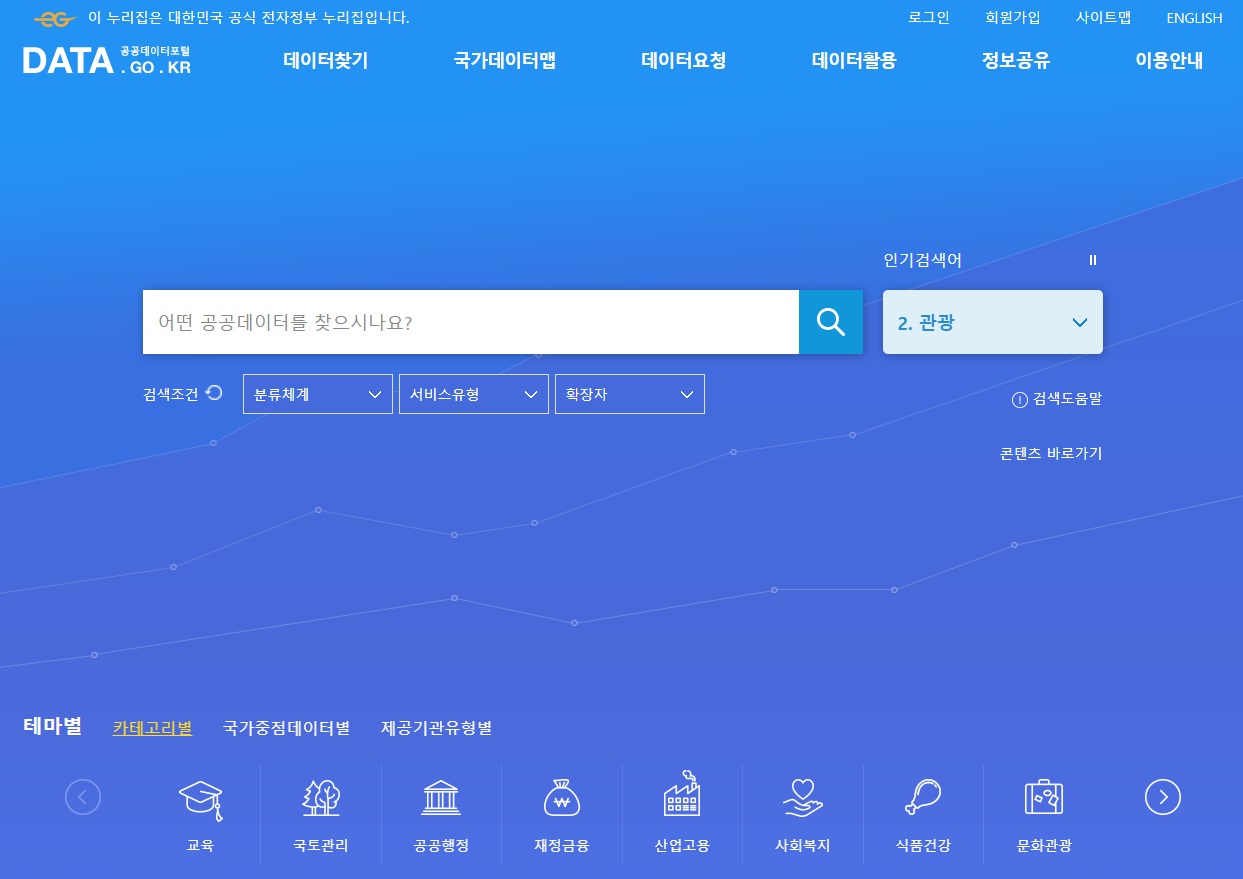Image resolution: width=1243 pixels, height=879 pixels.
Task: Click the 사회복지 heart-in-hand icon
Action: (x=802, y=797)
